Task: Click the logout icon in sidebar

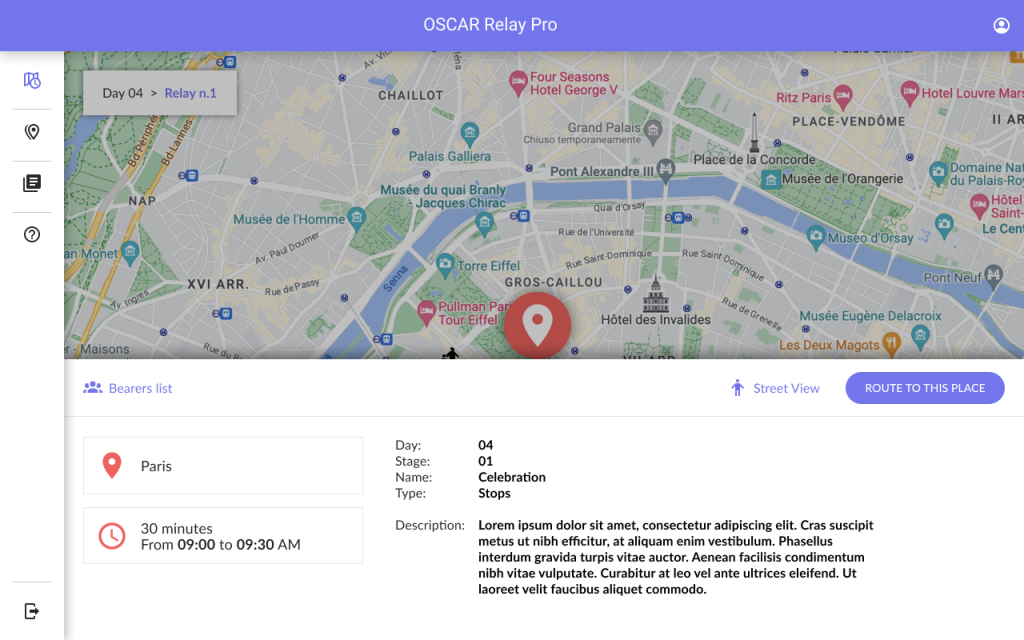Action: 32,611
